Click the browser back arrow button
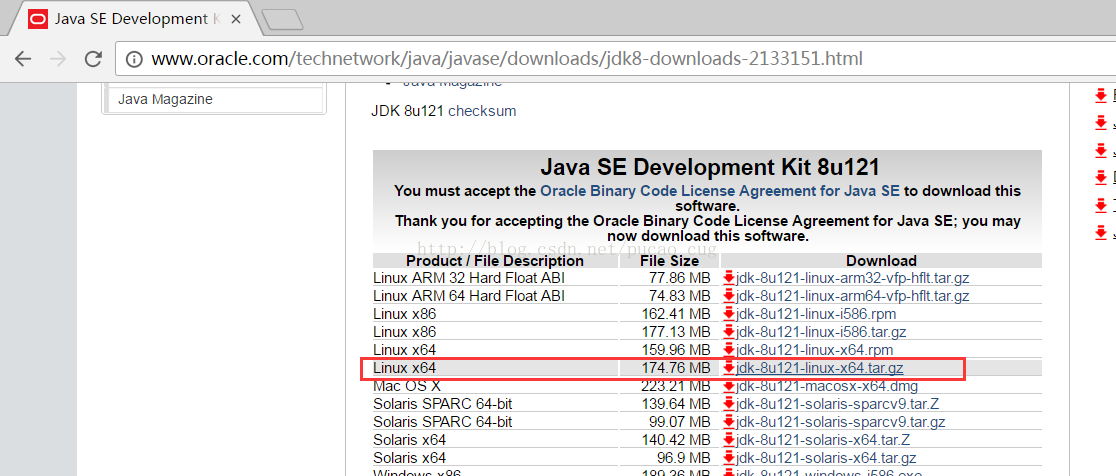Screen dimensions: 1116x476 [x=23, y=59]
